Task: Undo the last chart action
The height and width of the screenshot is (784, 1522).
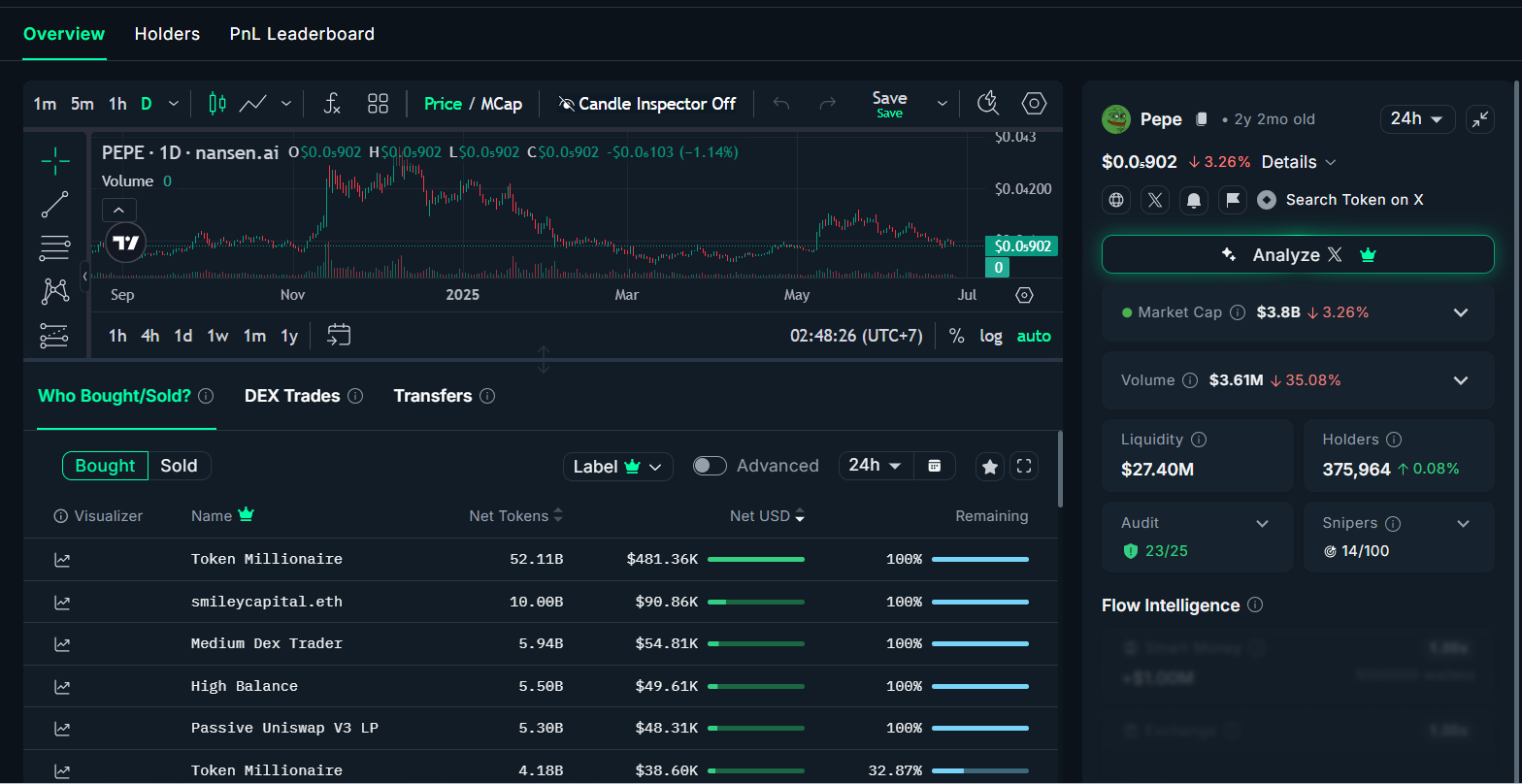Action: (x=781, y=103)
